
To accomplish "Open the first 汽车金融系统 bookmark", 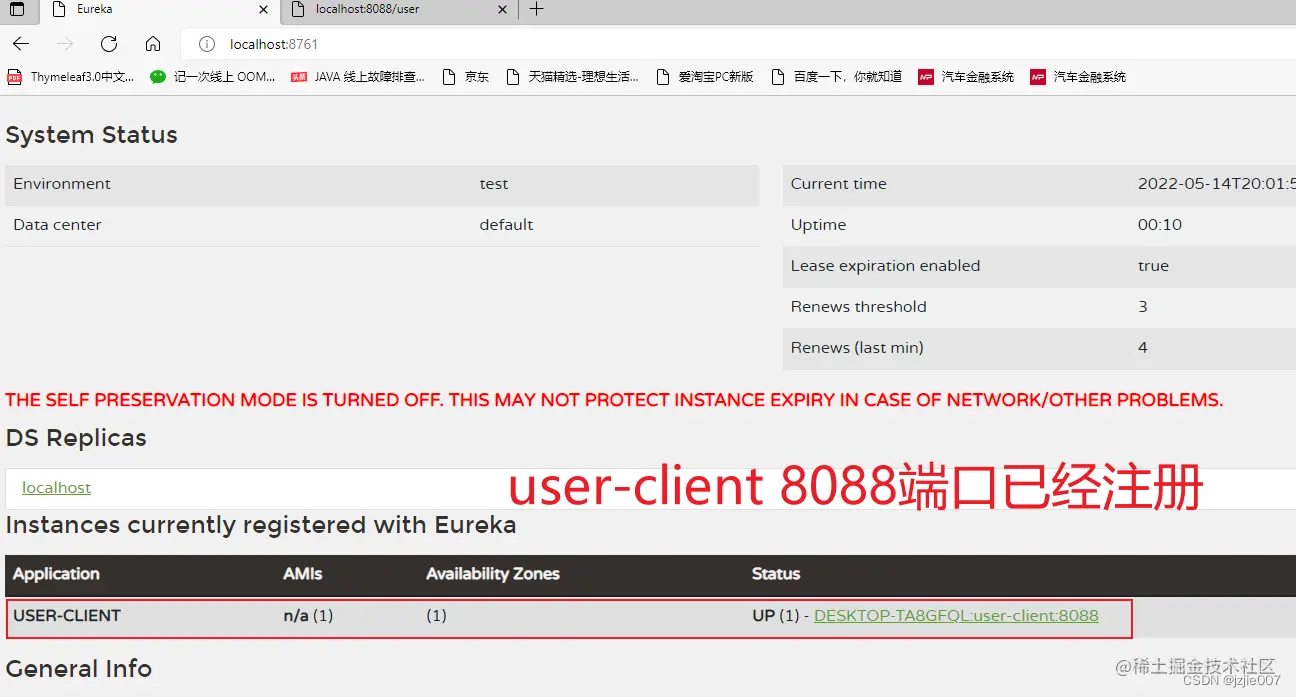I will [966, 77].
